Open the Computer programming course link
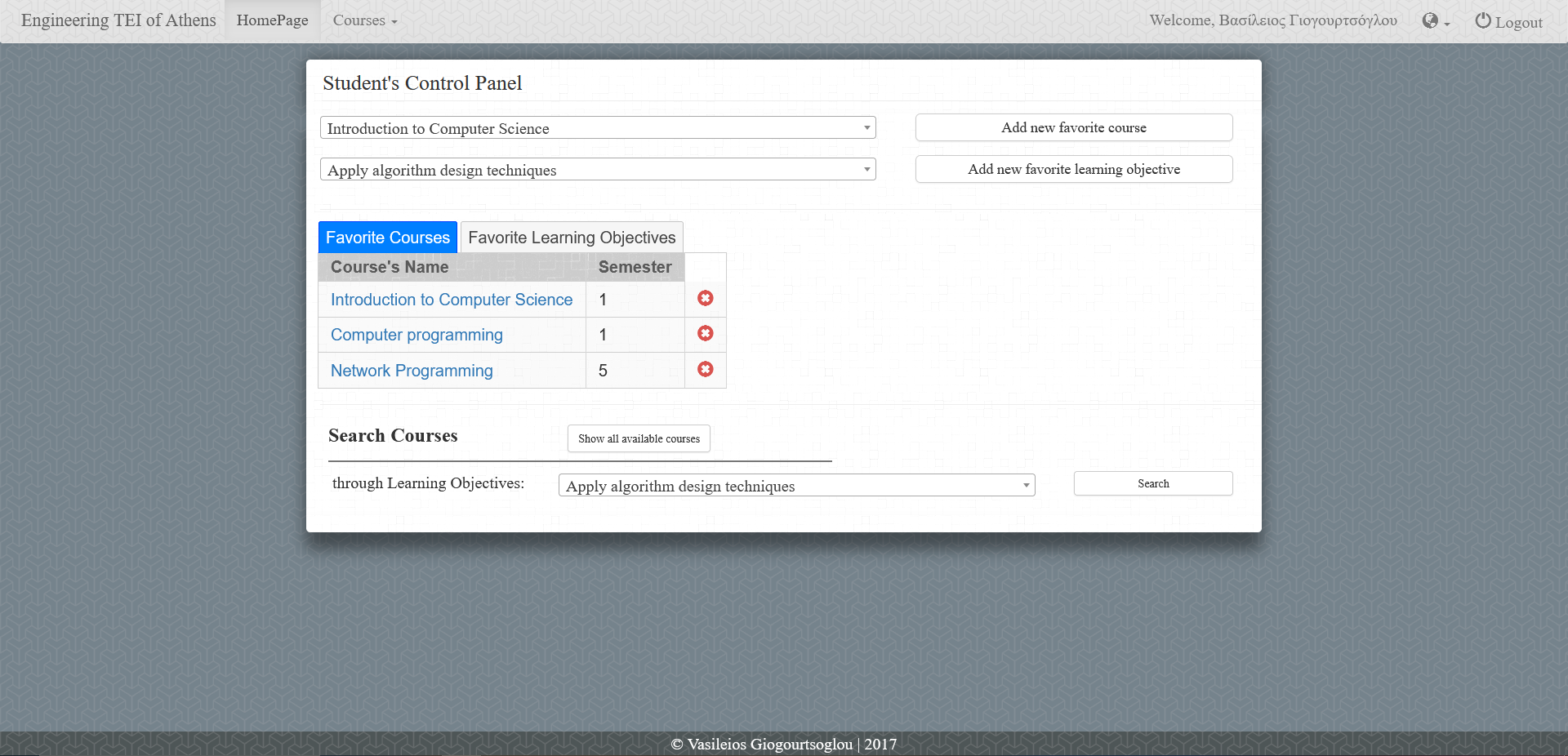 (416, 335)
